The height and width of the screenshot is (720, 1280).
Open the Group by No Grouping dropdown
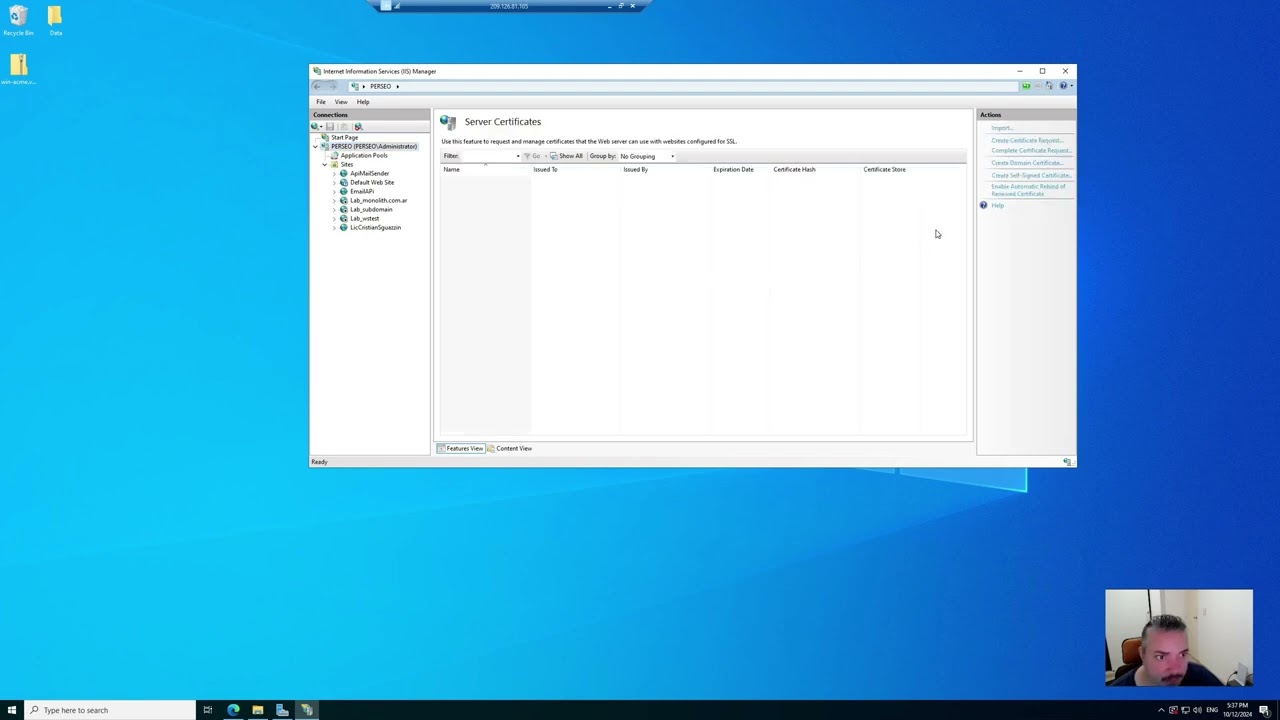(x=647, y=156)
